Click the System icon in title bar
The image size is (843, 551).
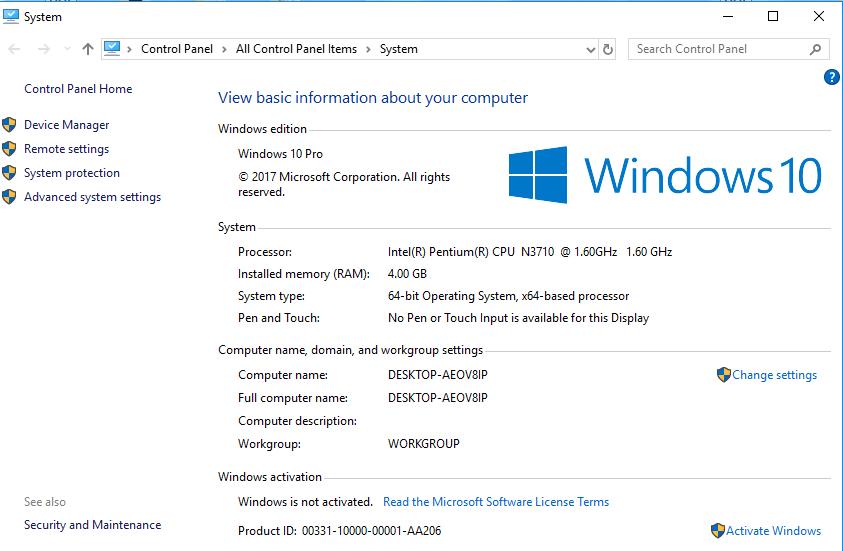(11, 16)
